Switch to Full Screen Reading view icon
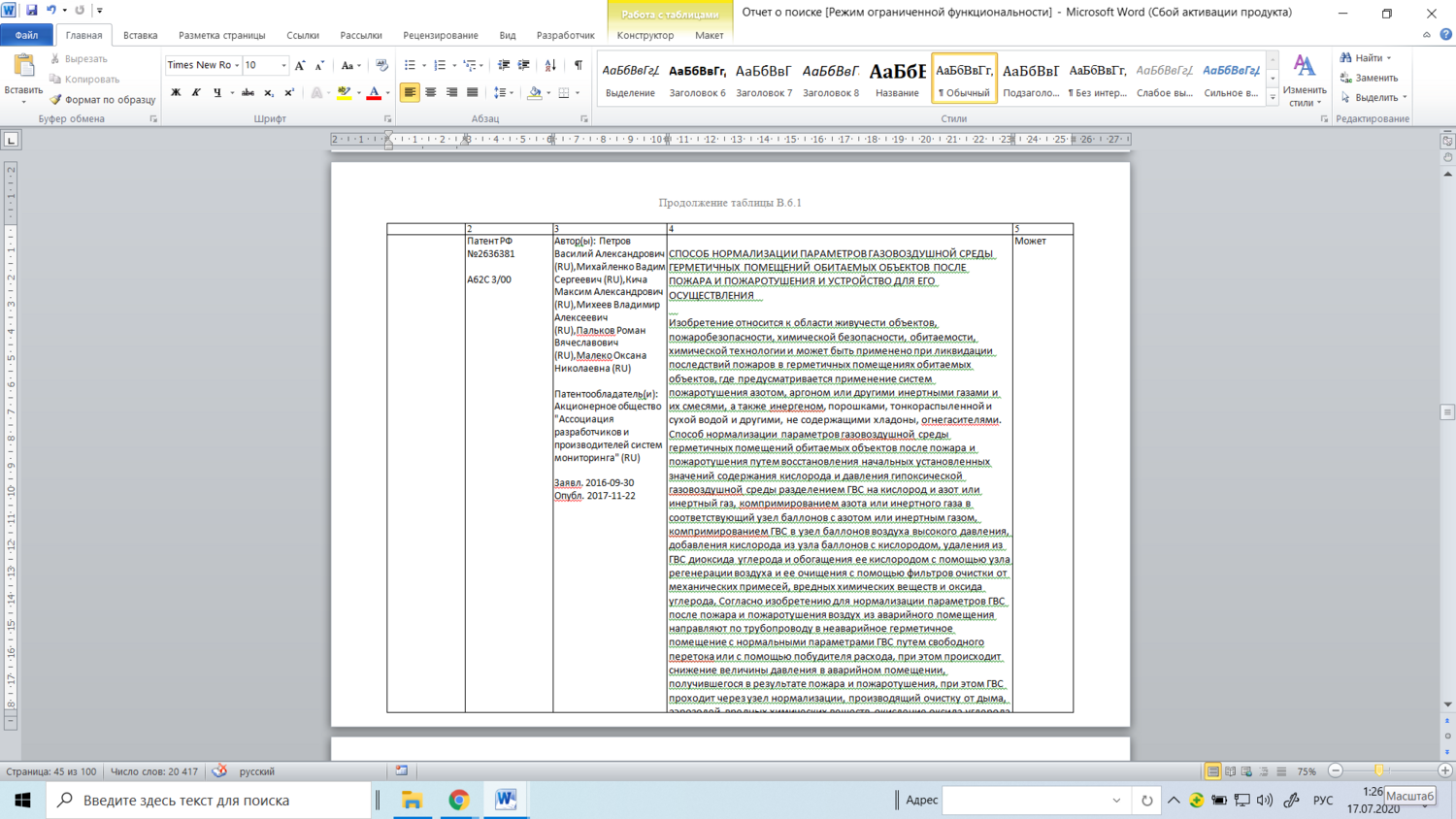This screenshot has height=819, width=1456. pyautogui.click(x=1231, y=771)
